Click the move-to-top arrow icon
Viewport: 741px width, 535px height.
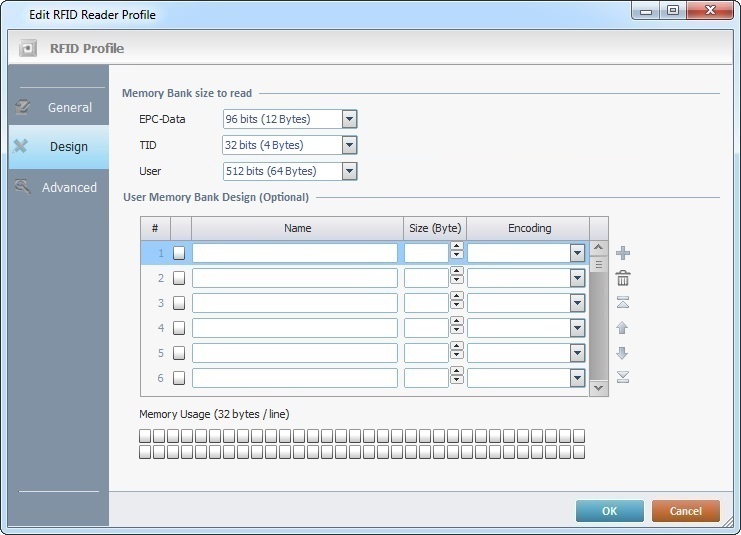[623, 303]
